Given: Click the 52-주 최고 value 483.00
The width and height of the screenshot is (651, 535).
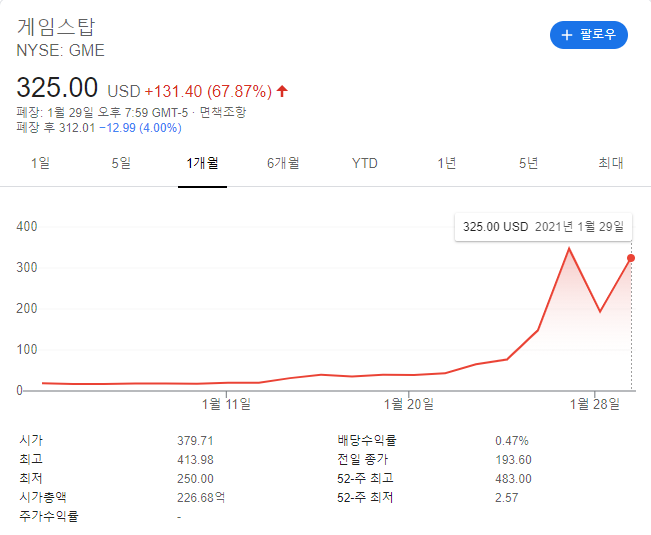Looking at the screenshot, I should click(x=513, y=479).
